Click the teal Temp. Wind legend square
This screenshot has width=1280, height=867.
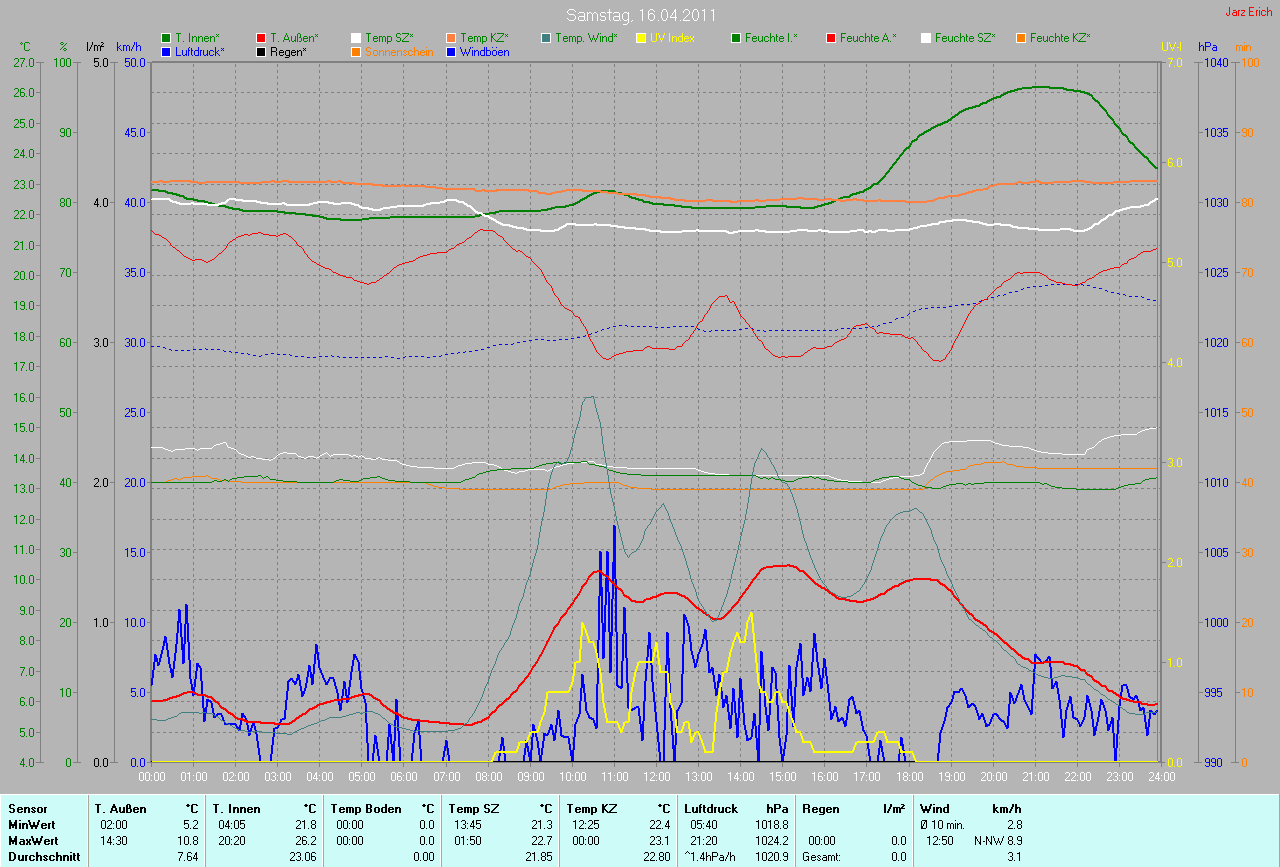click(x=546, y=38)
